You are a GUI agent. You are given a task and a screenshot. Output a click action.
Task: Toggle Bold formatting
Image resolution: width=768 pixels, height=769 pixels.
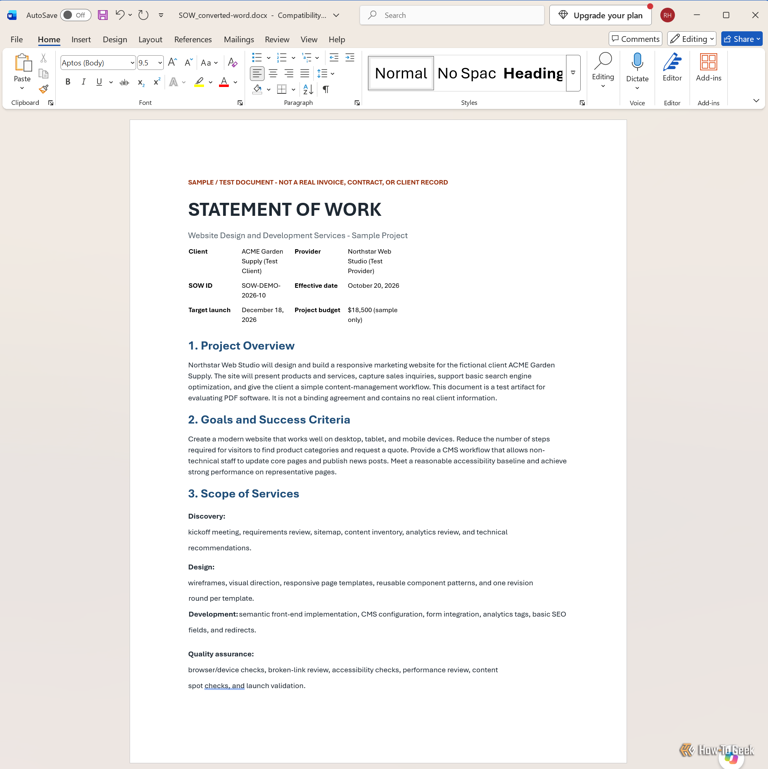(68, 82)
